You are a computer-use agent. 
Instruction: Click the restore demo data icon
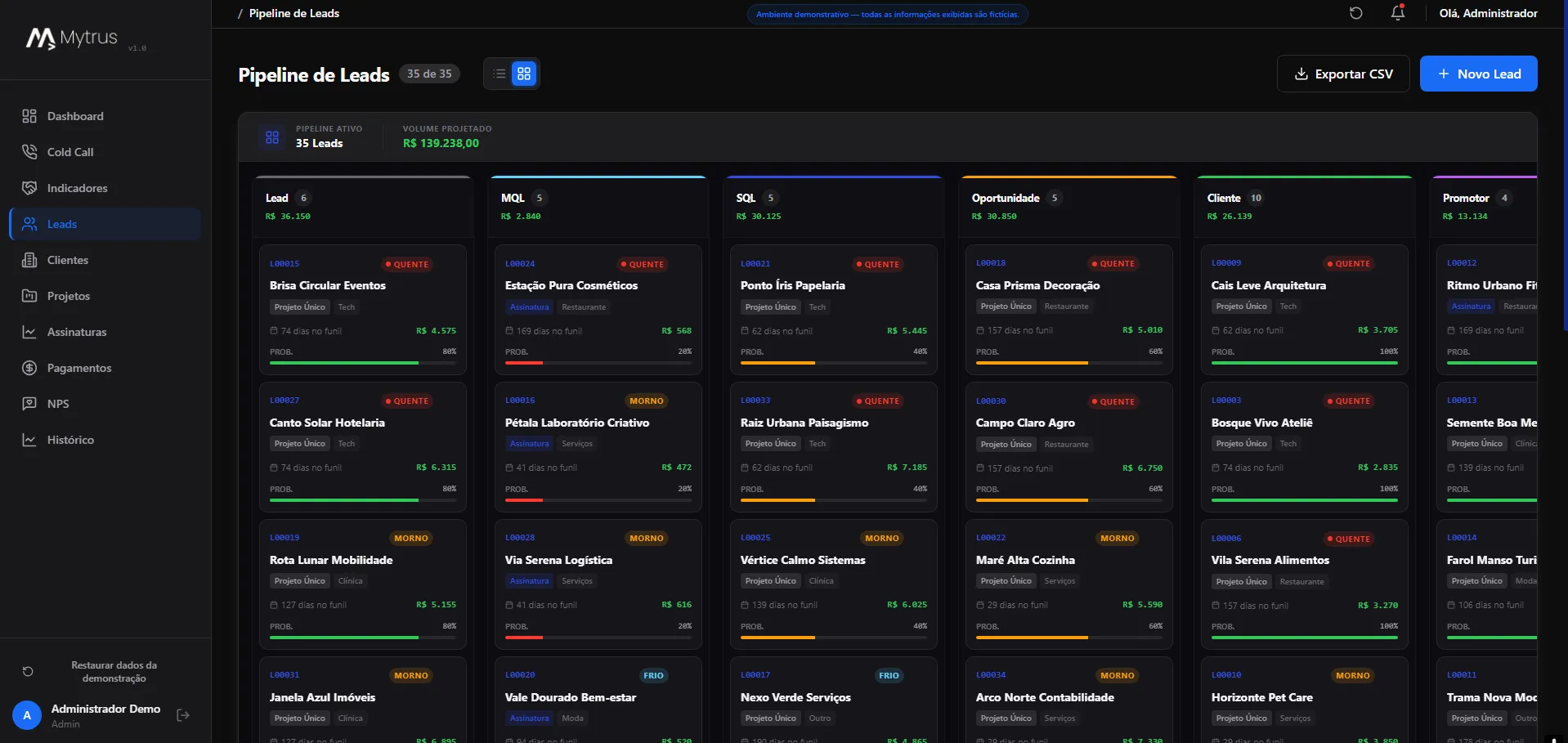[x=28, y=671]
